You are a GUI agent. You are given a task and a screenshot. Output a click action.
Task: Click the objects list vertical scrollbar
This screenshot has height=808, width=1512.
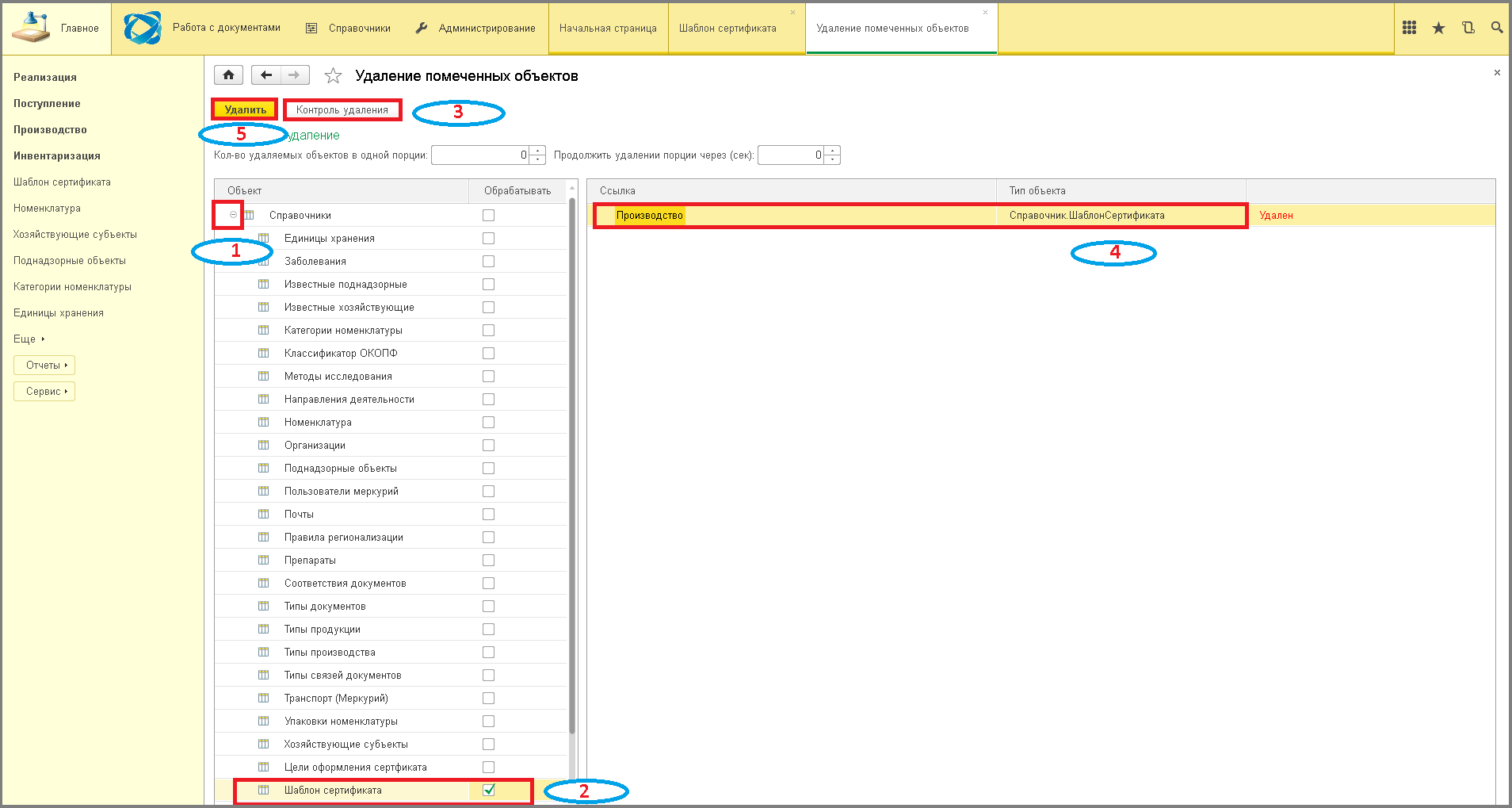(x=571, y=476)
